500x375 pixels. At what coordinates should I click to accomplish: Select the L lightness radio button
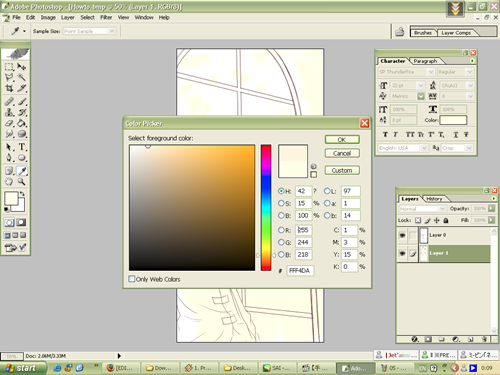coord(327,191)
